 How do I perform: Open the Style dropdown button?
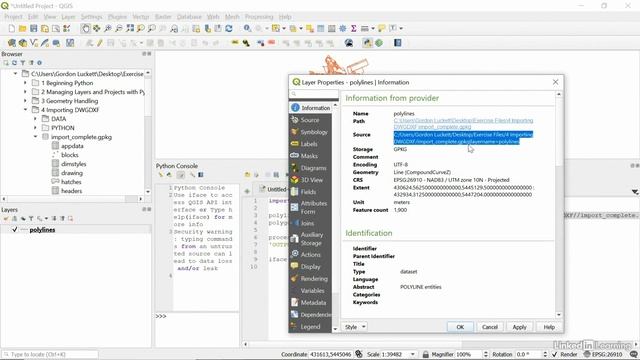click(355, 327)
